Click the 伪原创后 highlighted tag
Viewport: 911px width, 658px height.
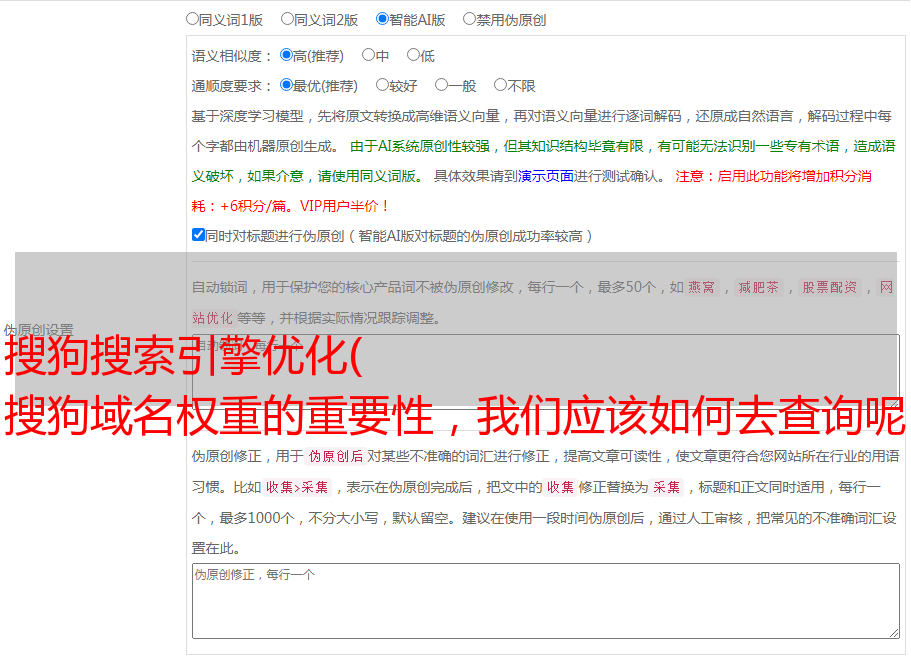[x=336, y=456]
